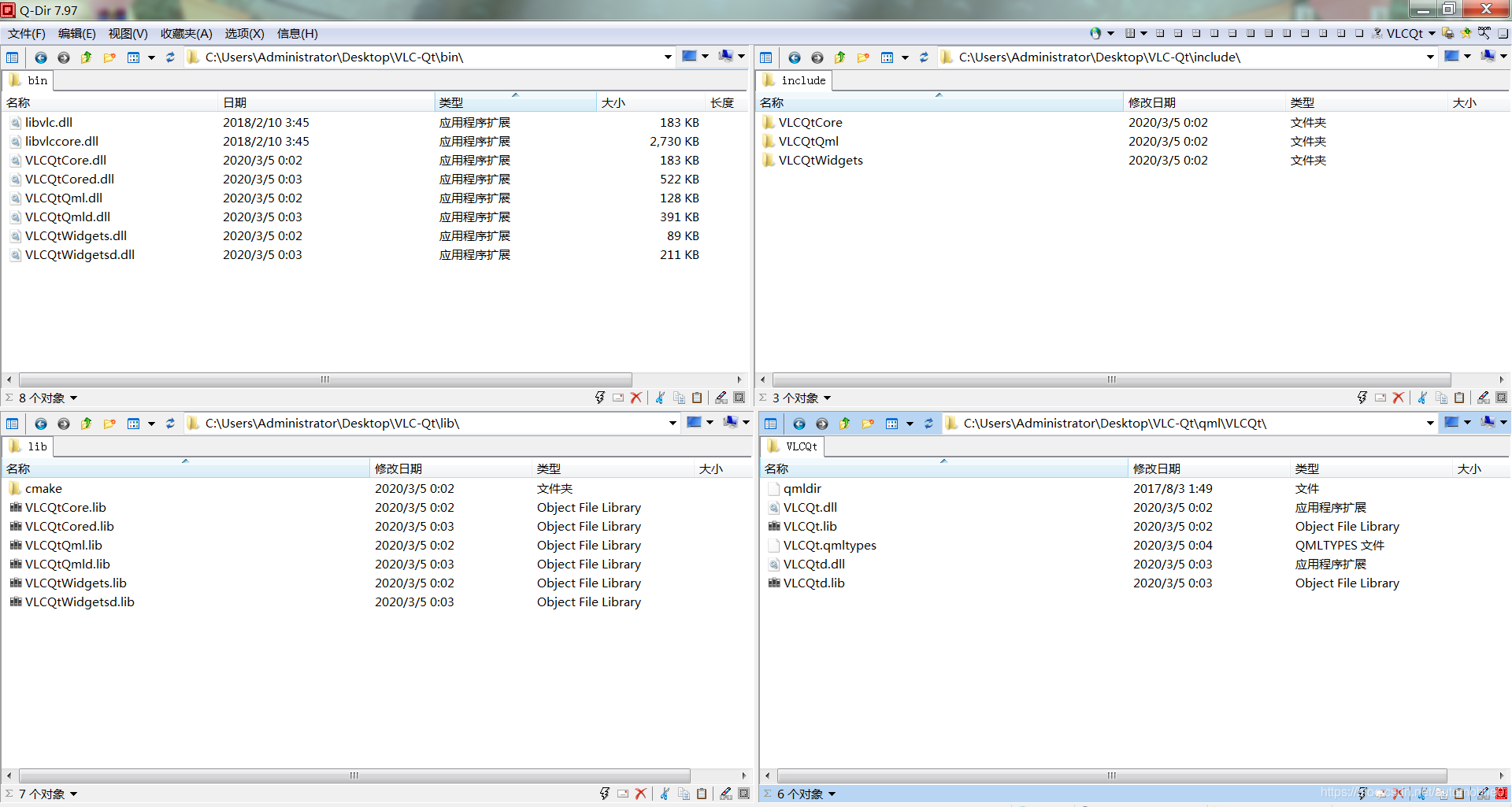The height and width of the screenshot is (807, 1512).
Task: Select VLCQtWidgetsd.dll in bin pane
Action: [80, 255]
